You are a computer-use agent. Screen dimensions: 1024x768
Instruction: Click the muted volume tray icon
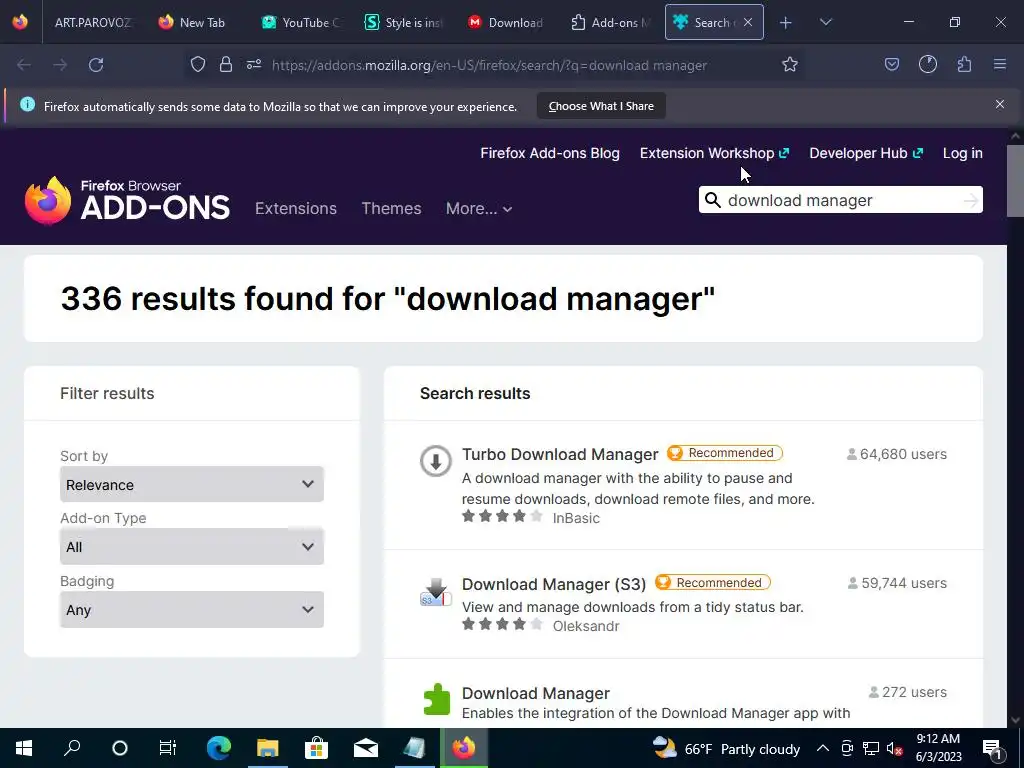[x=894, y=748]
